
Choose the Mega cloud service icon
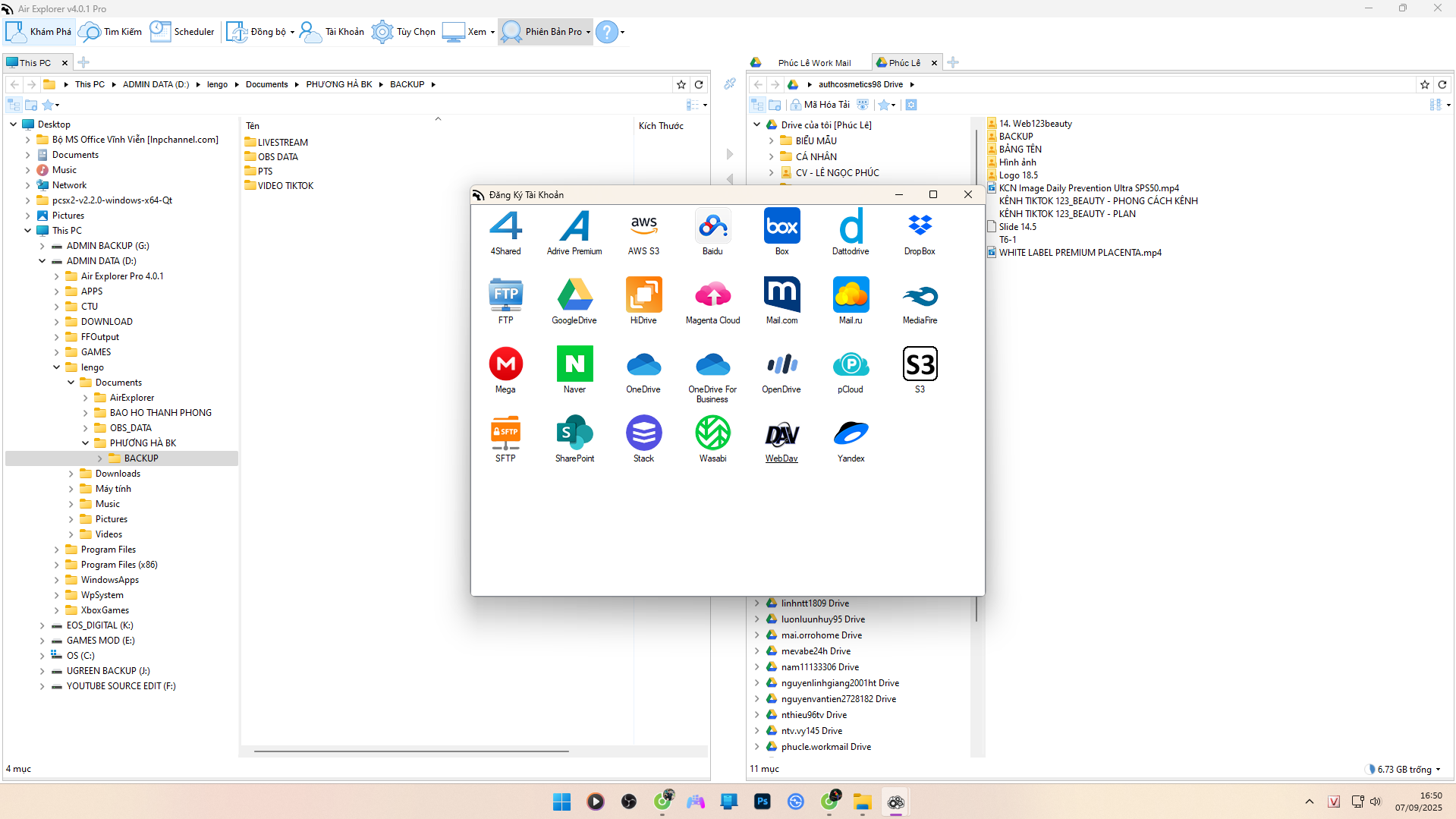505,365
